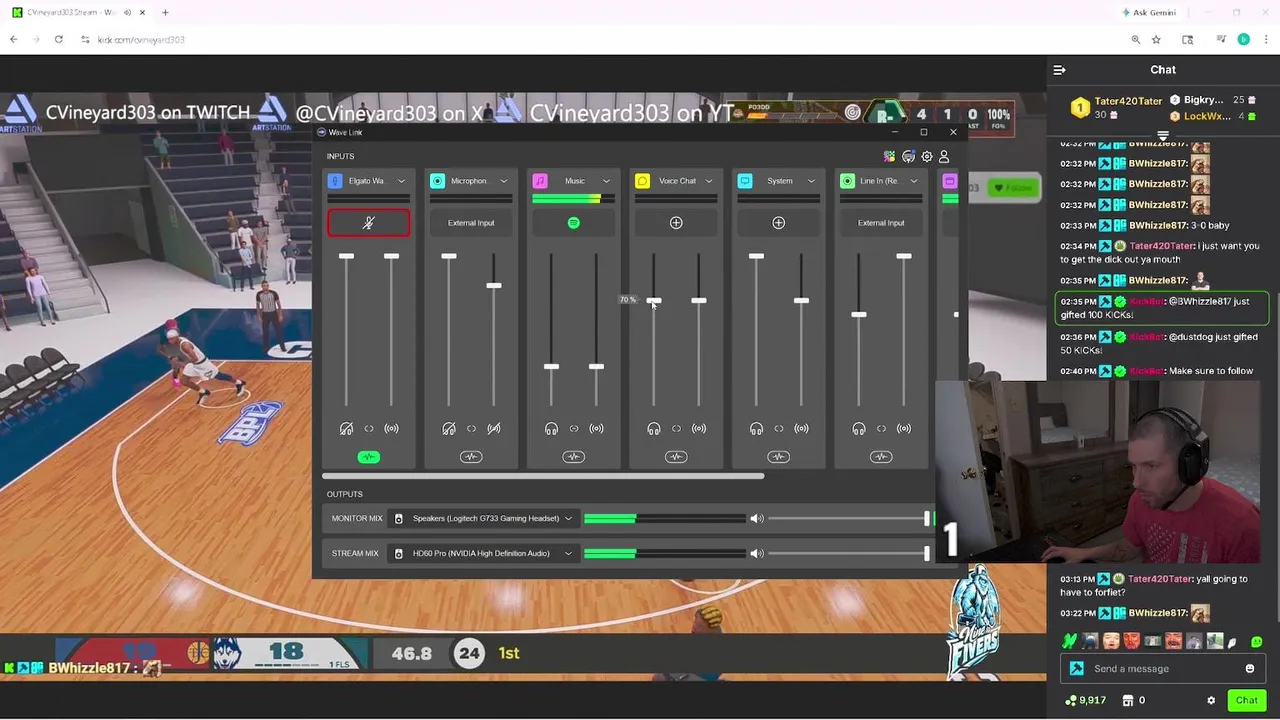Open the Spotify source in Music channel
1280x720 pixels.
573,223
